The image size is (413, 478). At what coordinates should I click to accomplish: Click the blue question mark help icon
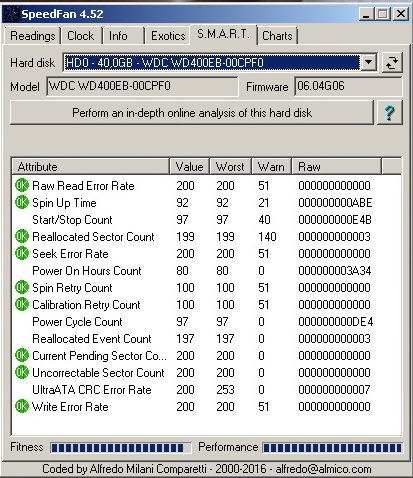pos(389,113)
